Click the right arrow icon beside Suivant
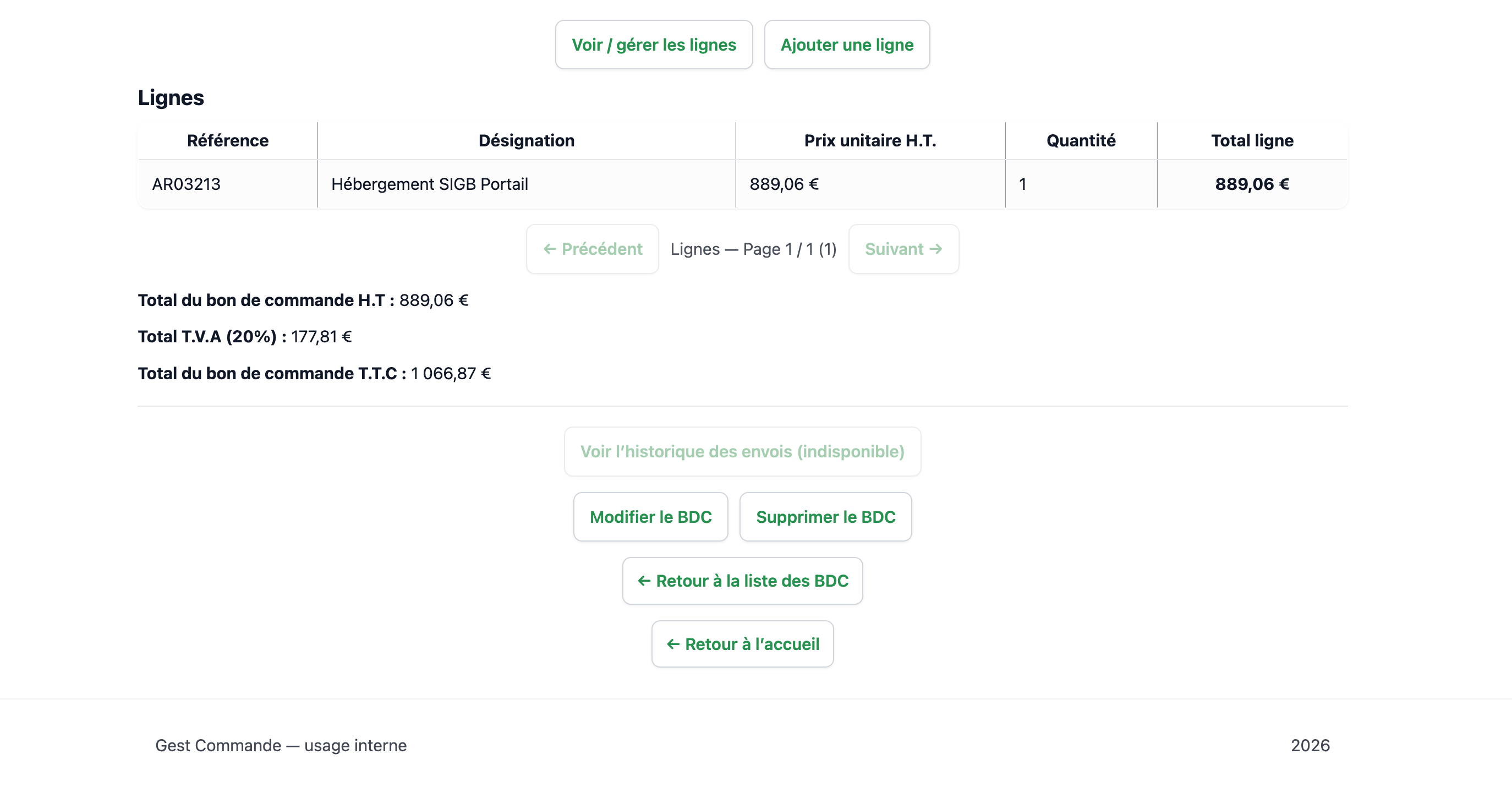The width and height of the screenshot is (1512, 787). pos(936,249)
